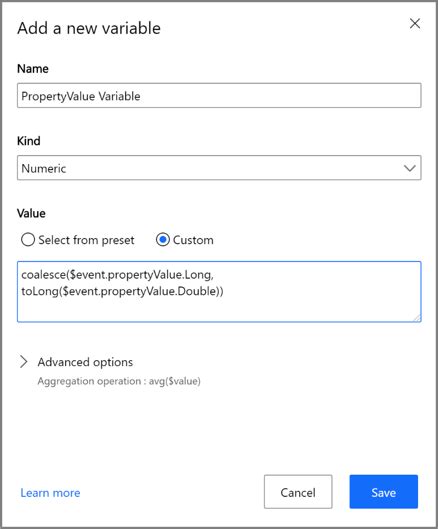Click the Name field label
The width and height of the screenshot is (438, 529).
33,69
